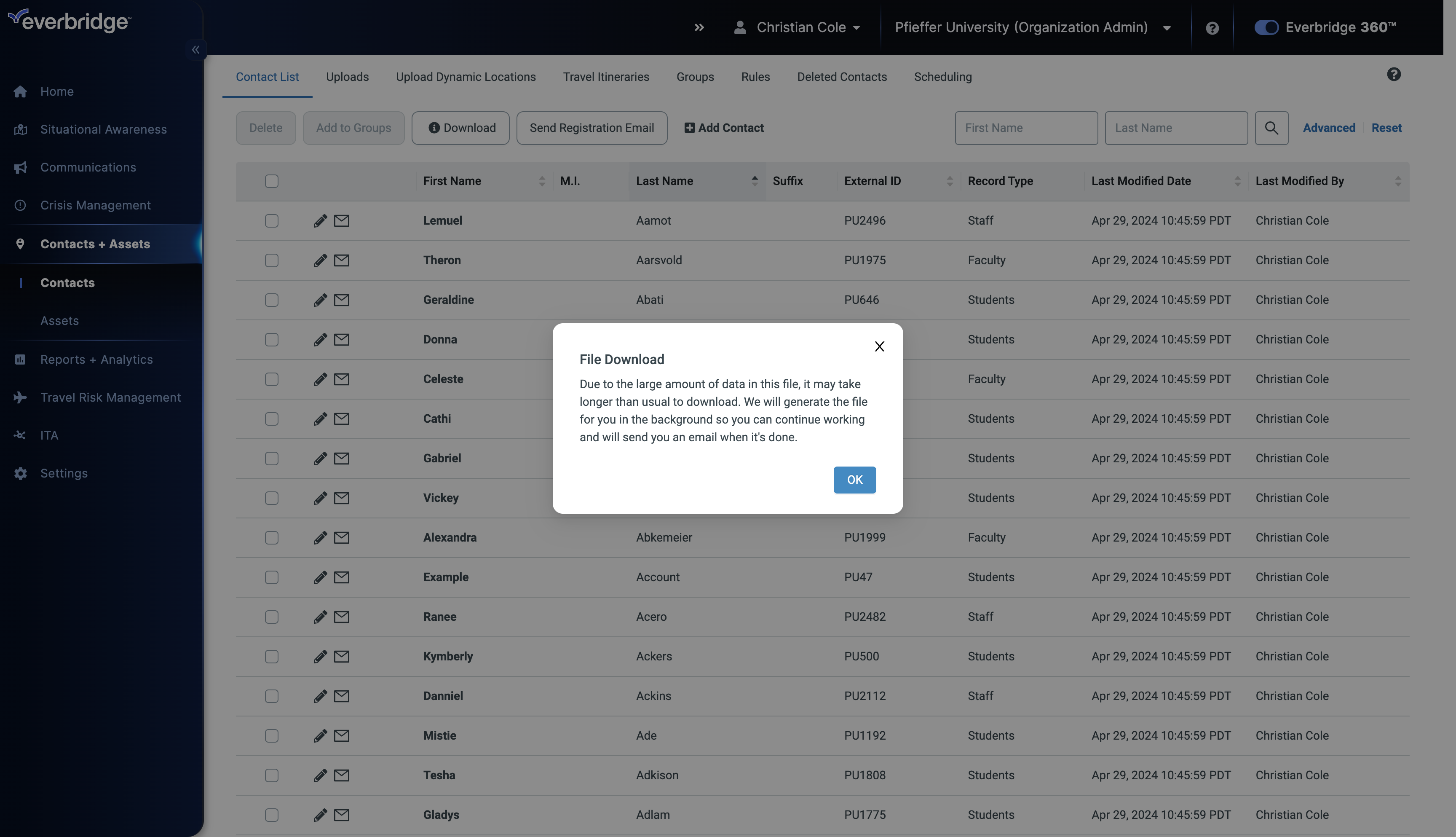
Task: Click OK to dismiss File Download dialog
Action: click(854, 480)
